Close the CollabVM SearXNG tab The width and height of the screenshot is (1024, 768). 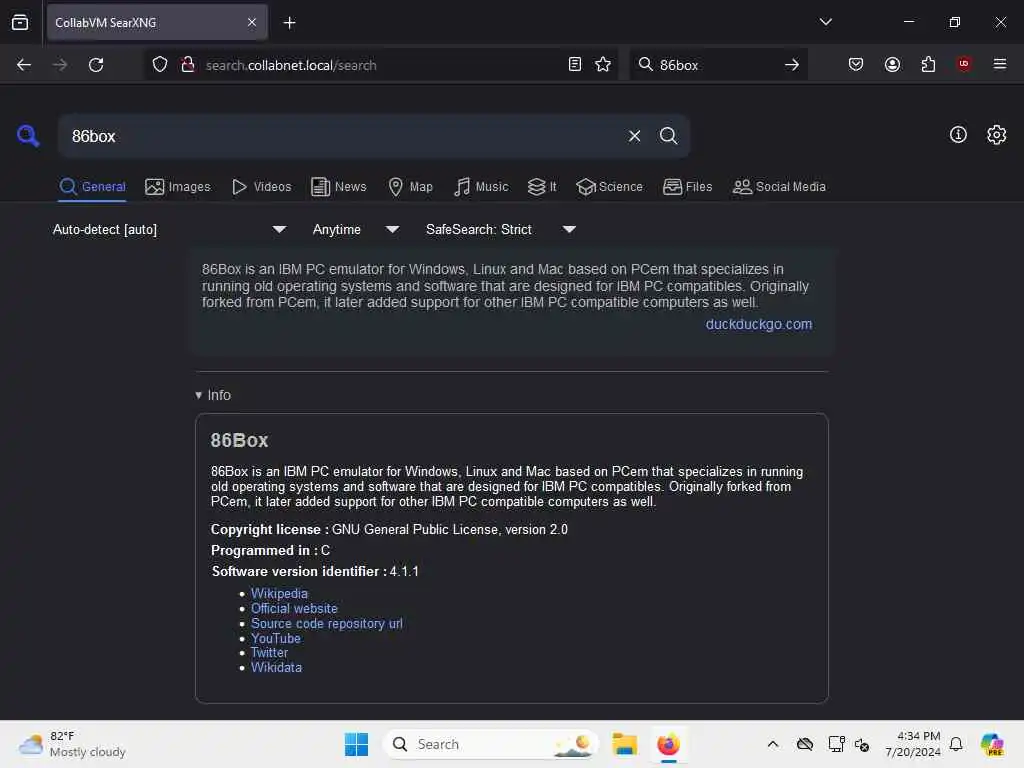[252, 23]
